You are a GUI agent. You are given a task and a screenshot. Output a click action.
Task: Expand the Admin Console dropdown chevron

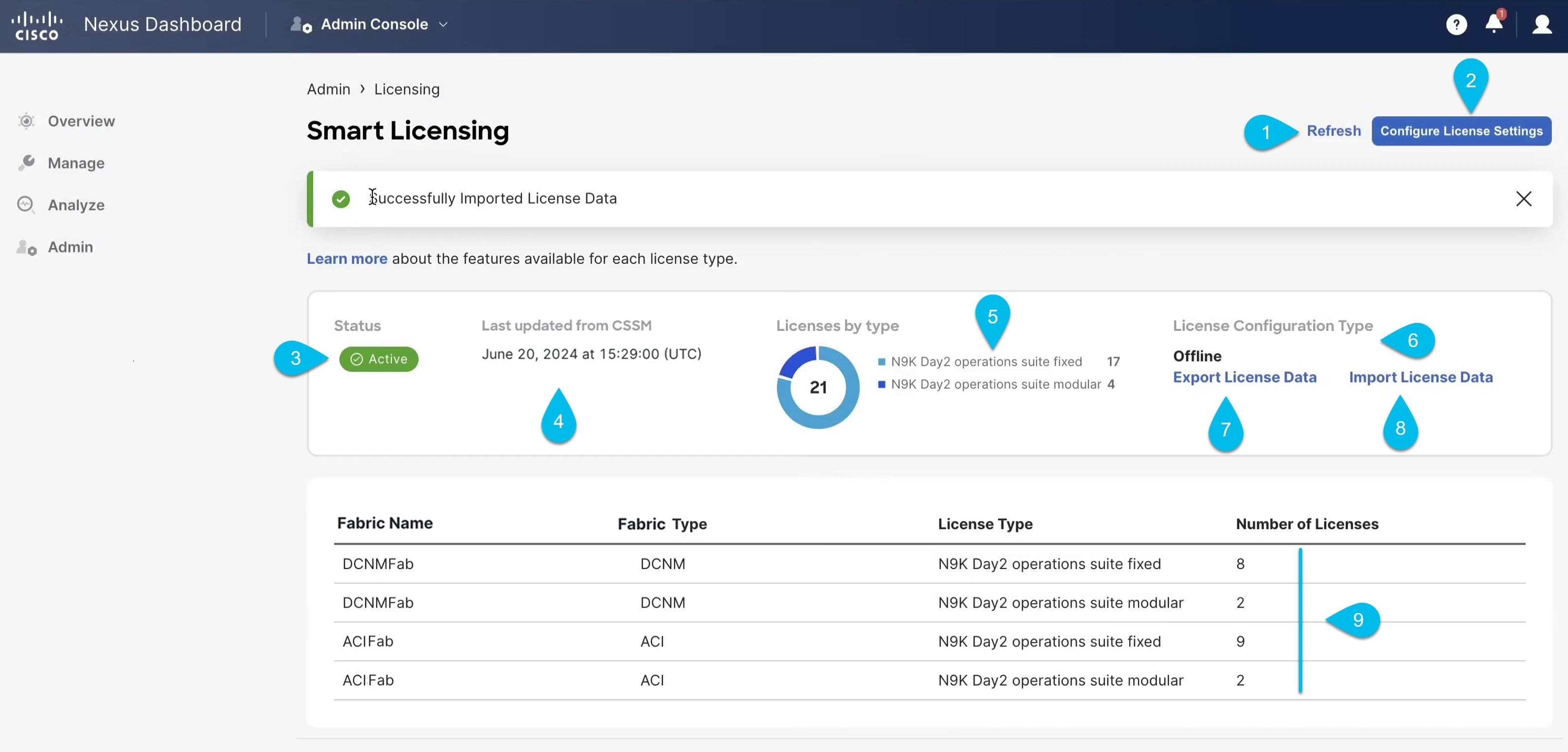pyautogui.click(x=443, y=24)
